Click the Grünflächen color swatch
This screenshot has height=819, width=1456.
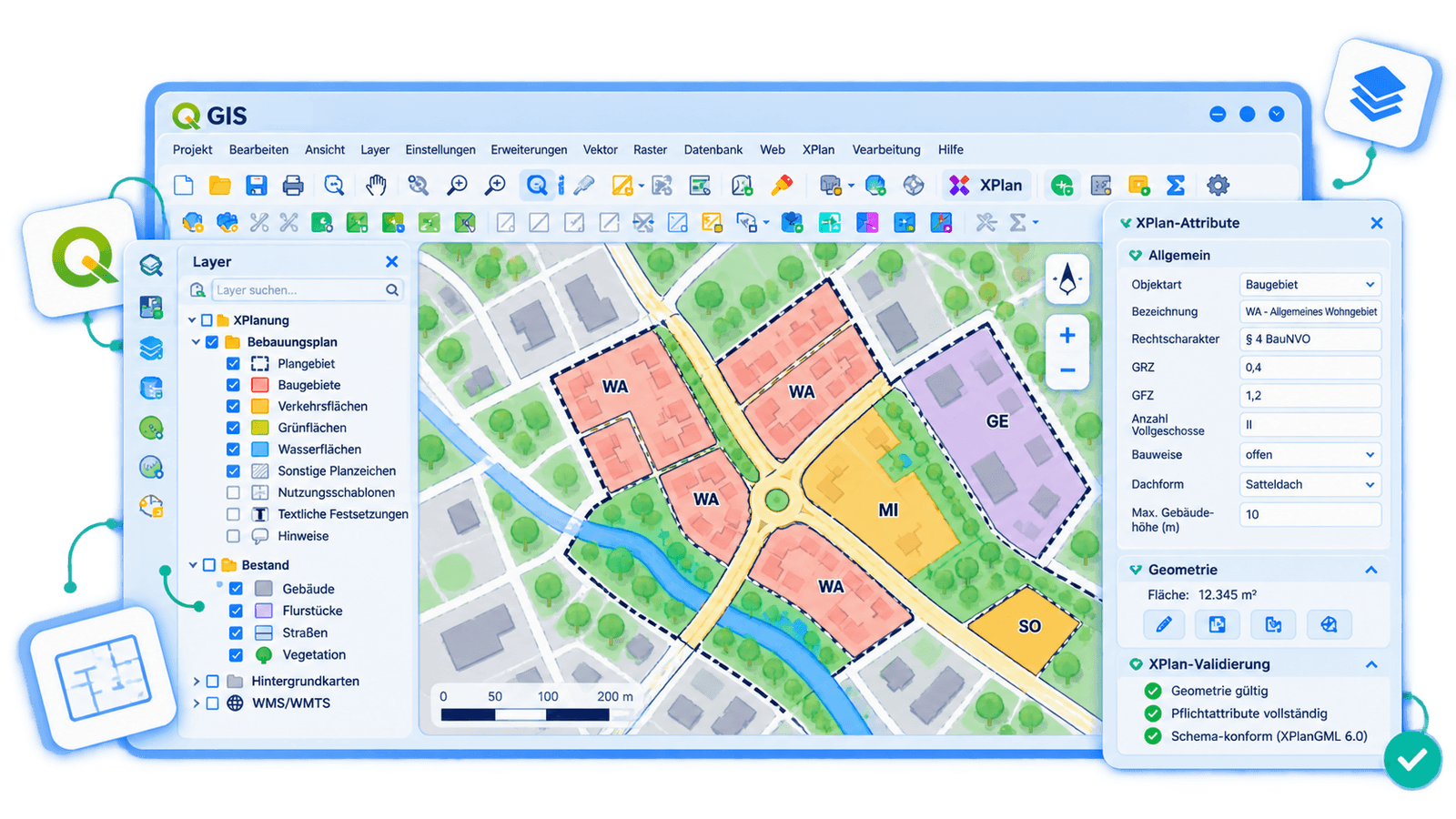click(260, 428)
